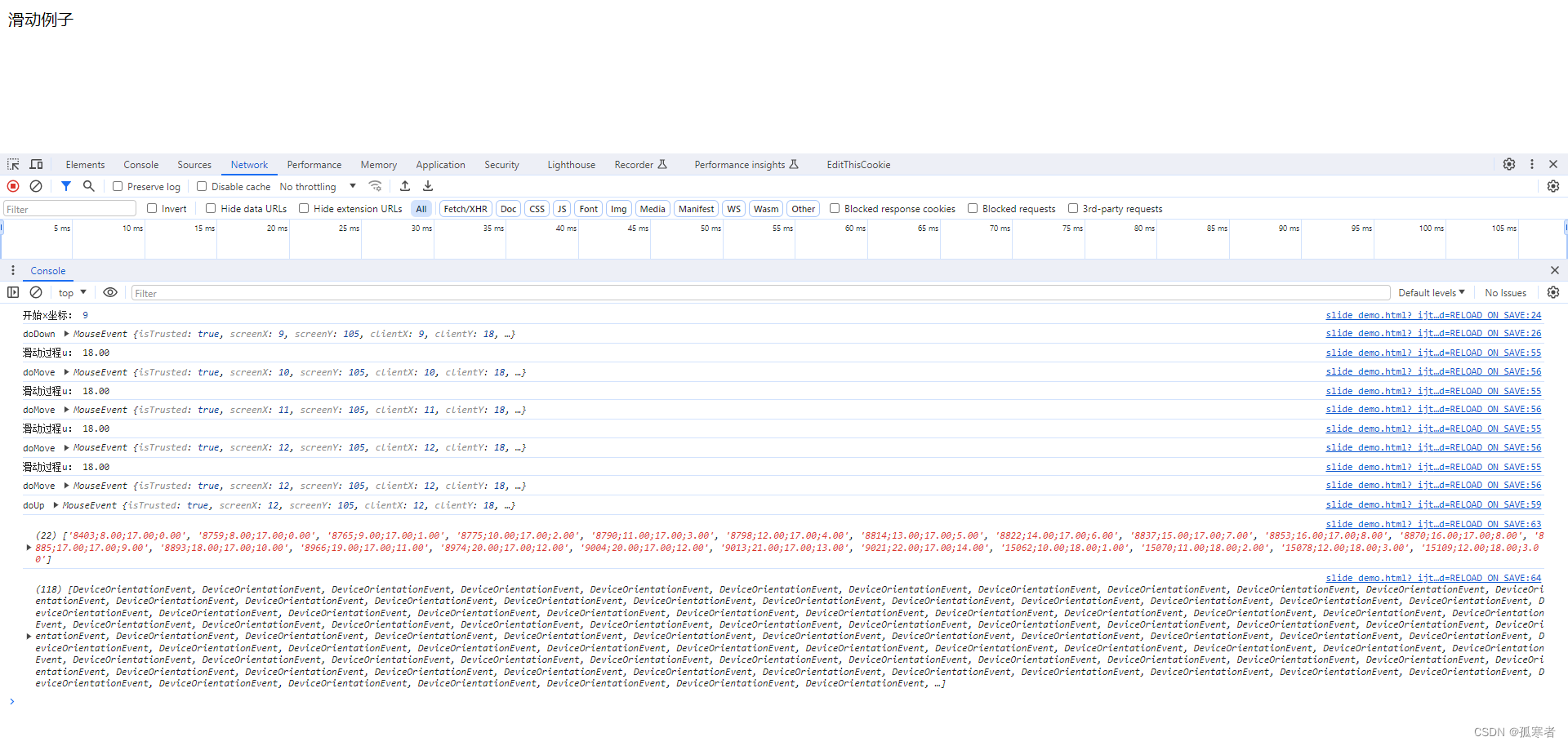Open DevTools three-dot customize menu
Screen dimensions: 1568x746
click(x=1532, y=164)
